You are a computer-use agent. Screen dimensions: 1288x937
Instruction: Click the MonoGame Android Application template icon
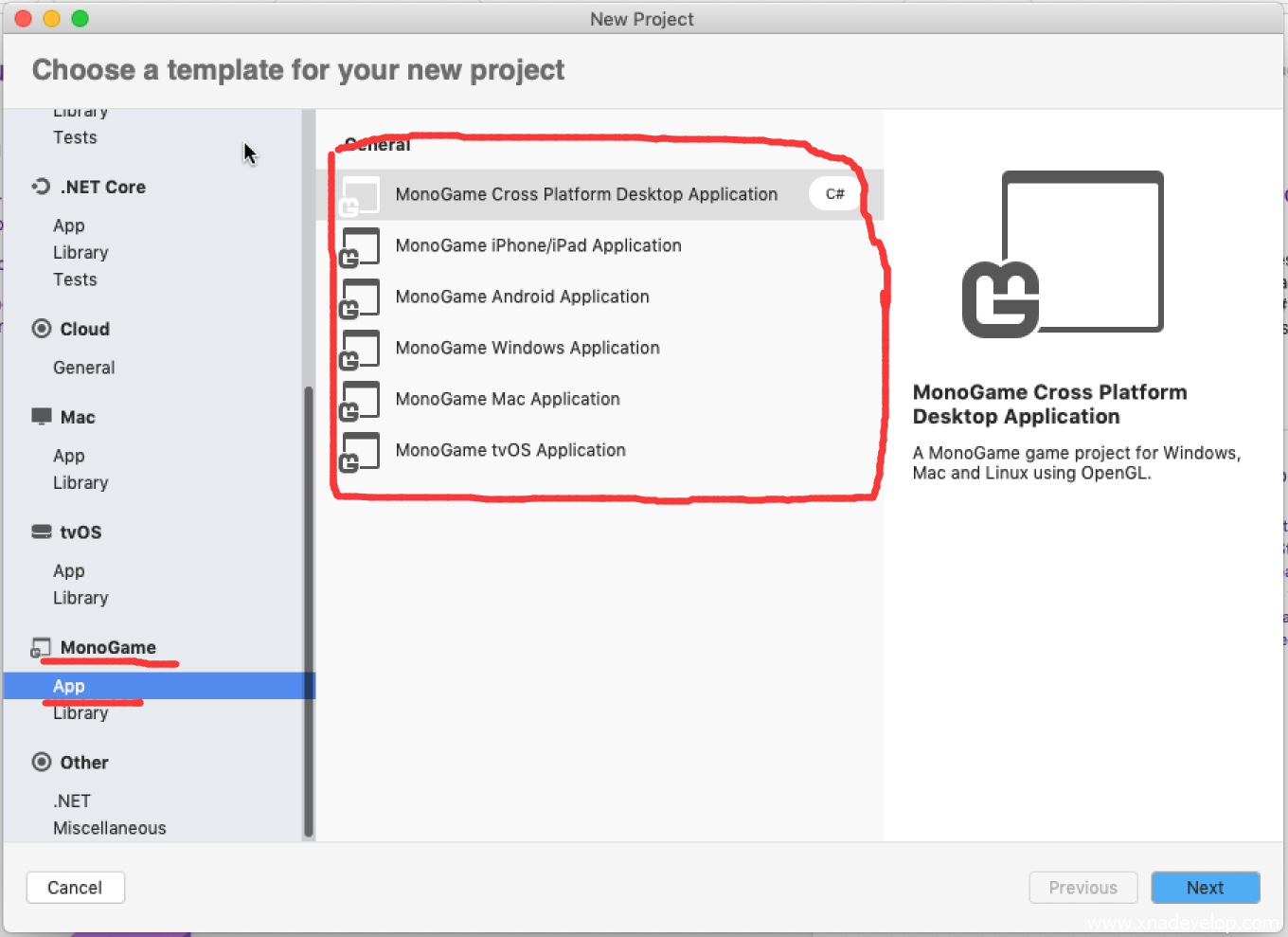pyautogui.click(x=360, y=297)
